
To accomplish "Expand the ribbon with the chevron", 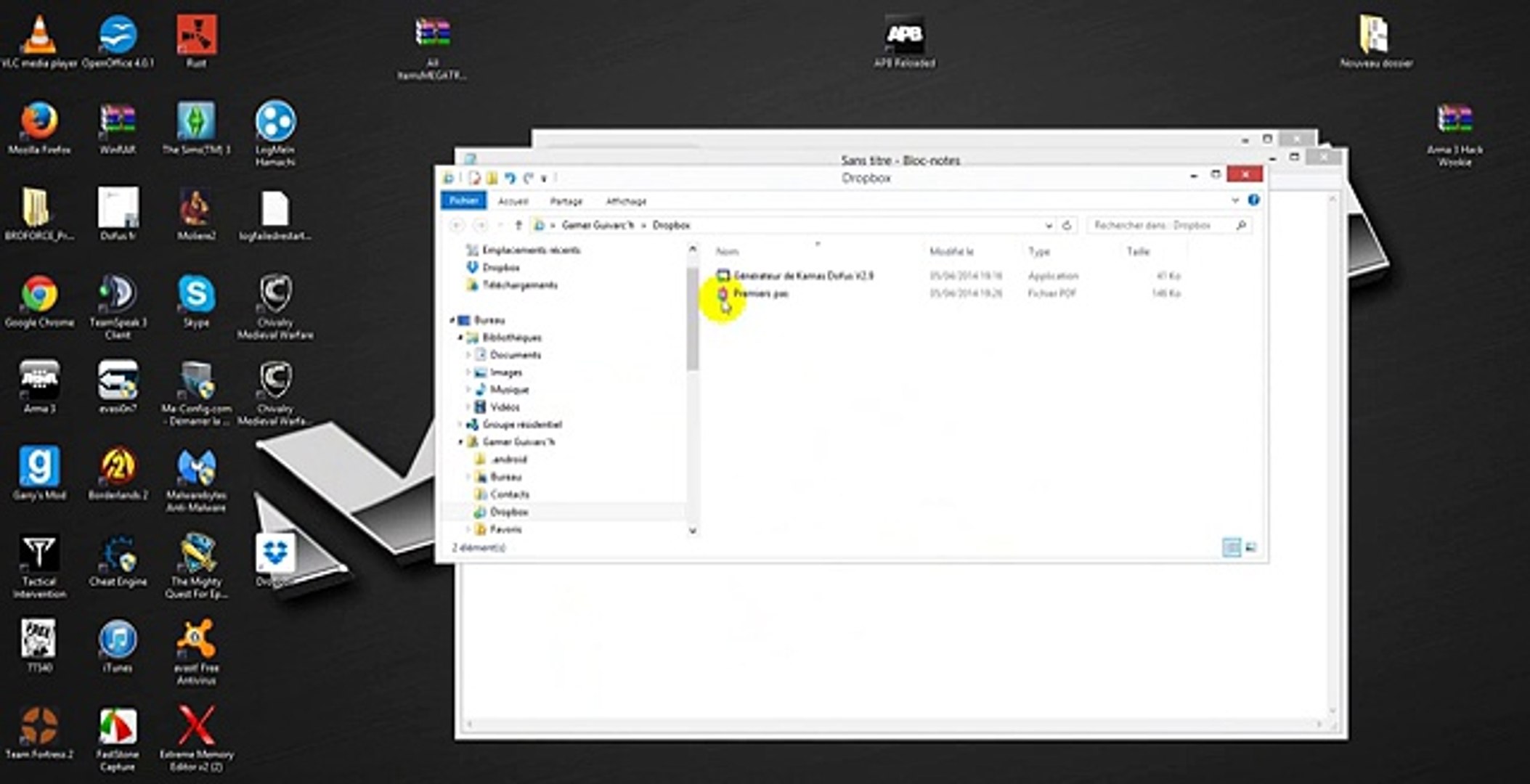I will point(1234,200).
